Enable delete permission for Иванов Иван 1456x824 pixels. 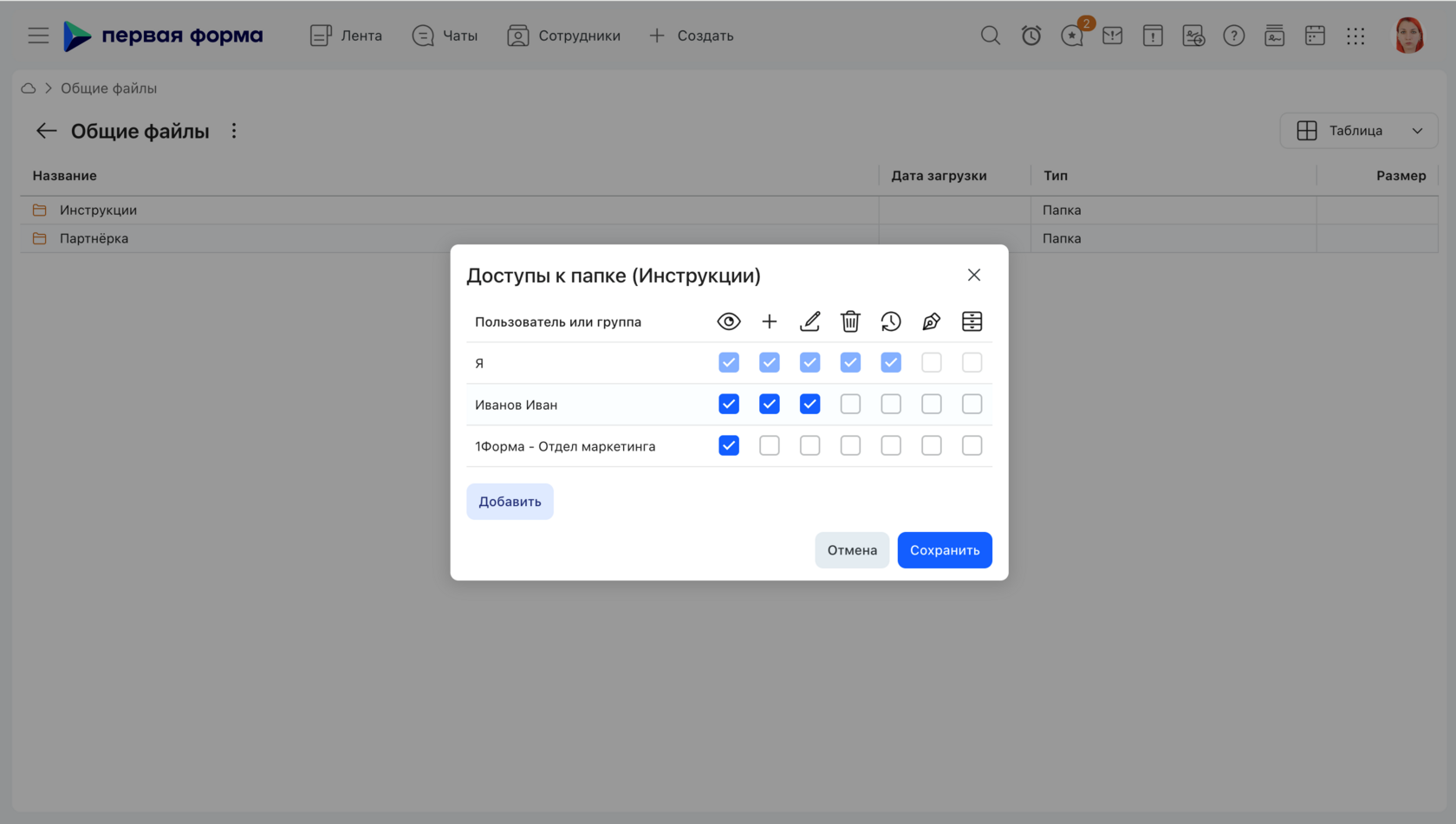(850, 404)
